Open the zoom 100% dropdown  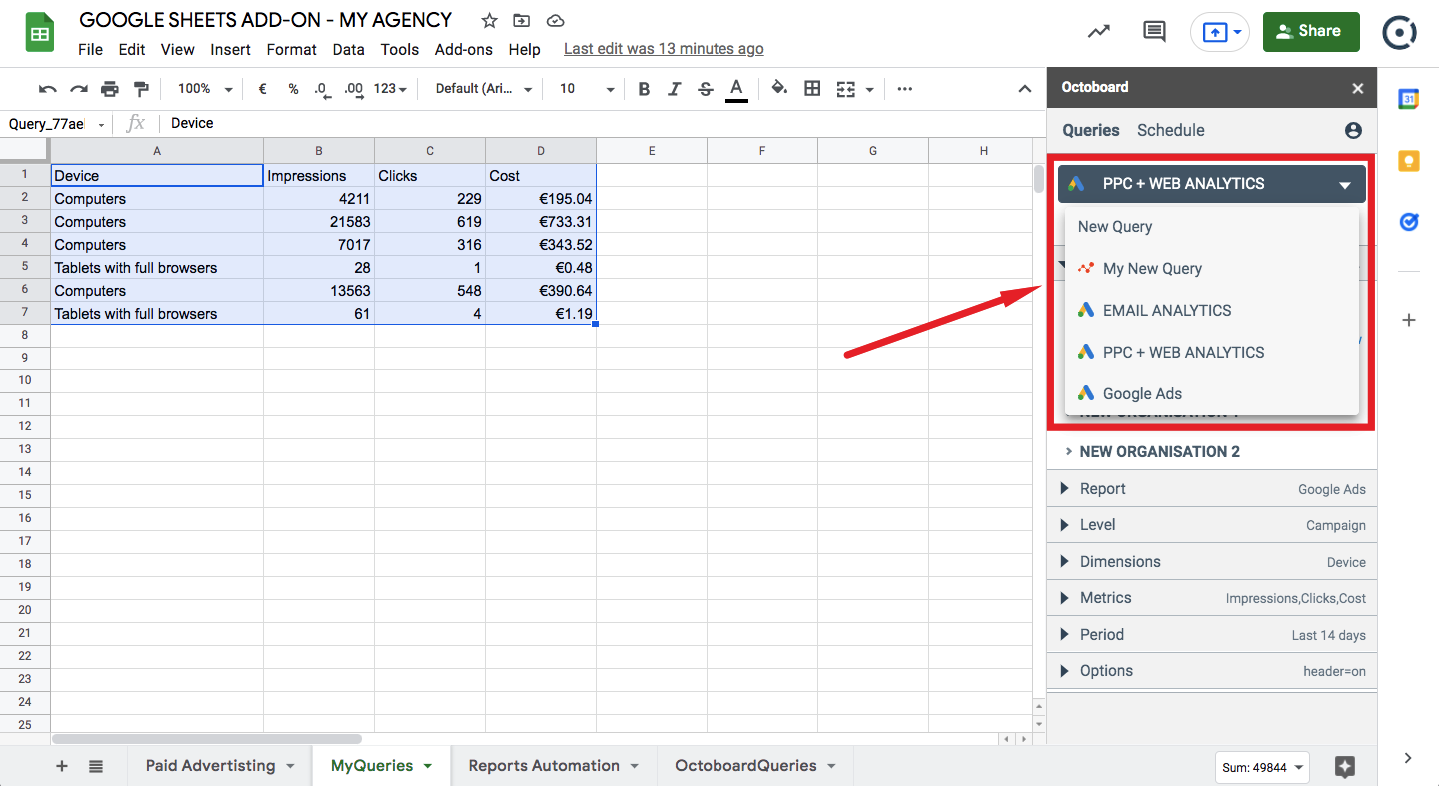pos(205,89)
